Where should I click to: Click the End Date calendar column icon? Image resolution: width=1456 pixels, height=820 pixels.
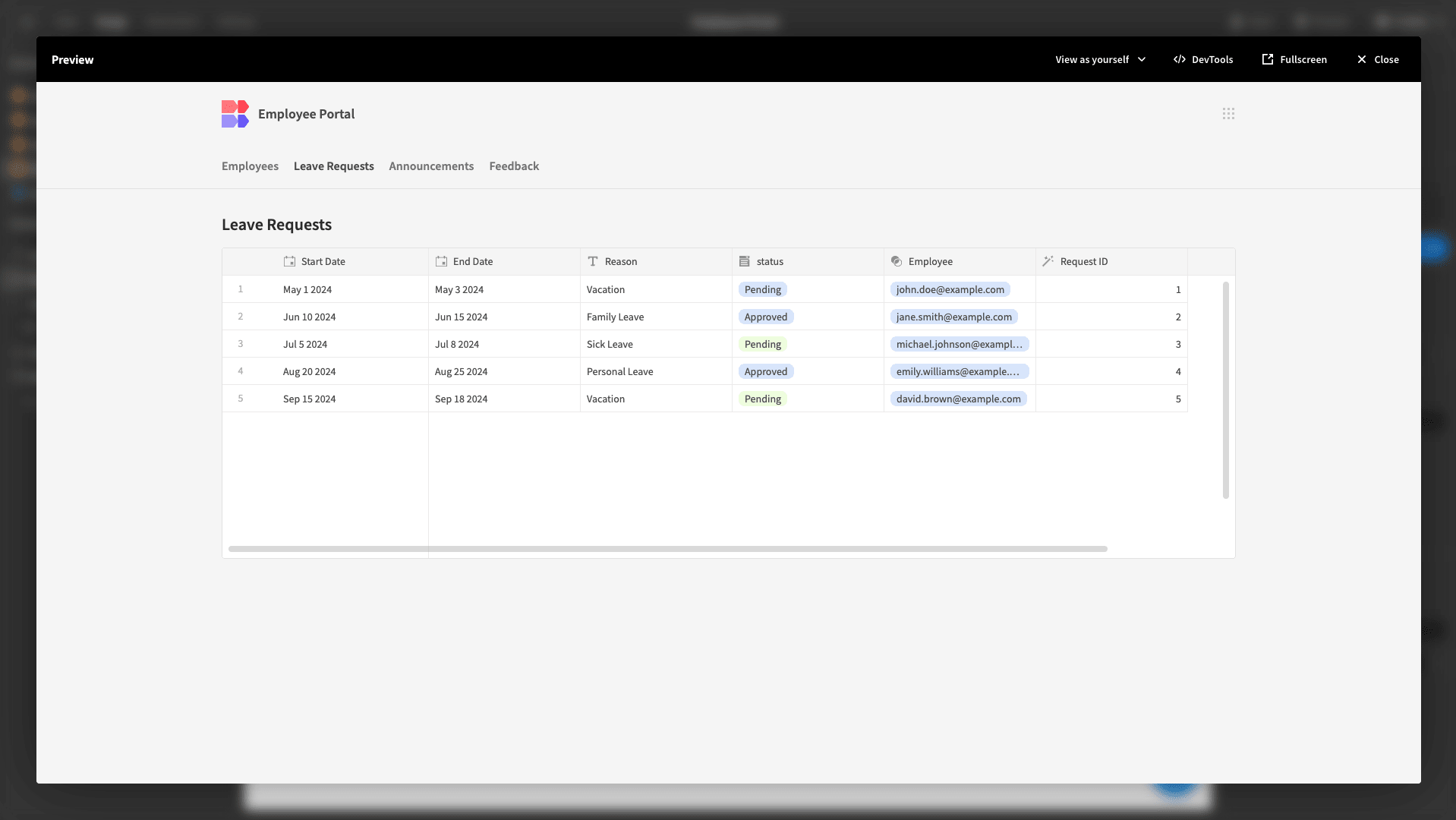pyautogui.click(x=441, y=261)
